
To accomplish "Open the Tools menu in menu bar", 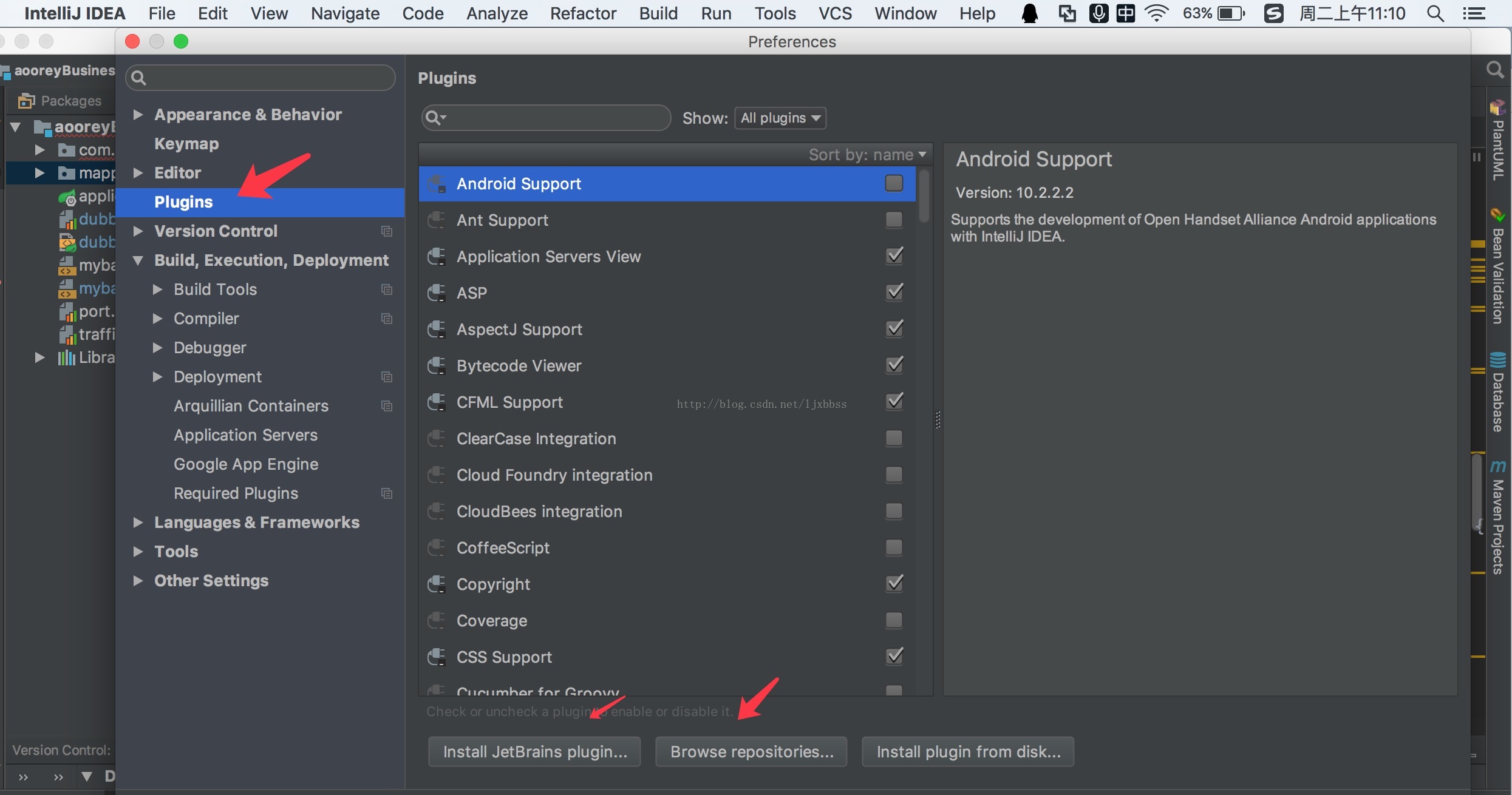I will click(775, 13).
